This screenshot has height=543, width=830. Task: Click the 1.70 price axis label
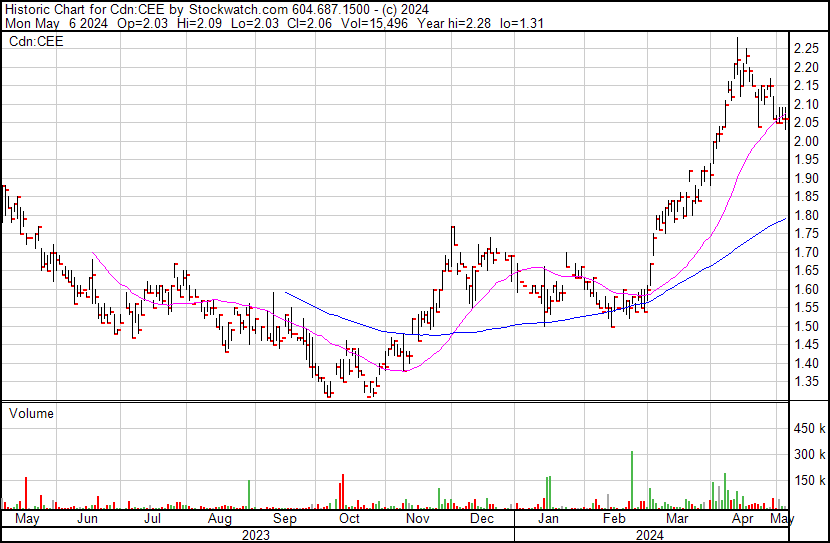pyautogui.click(x=806, y=252)
